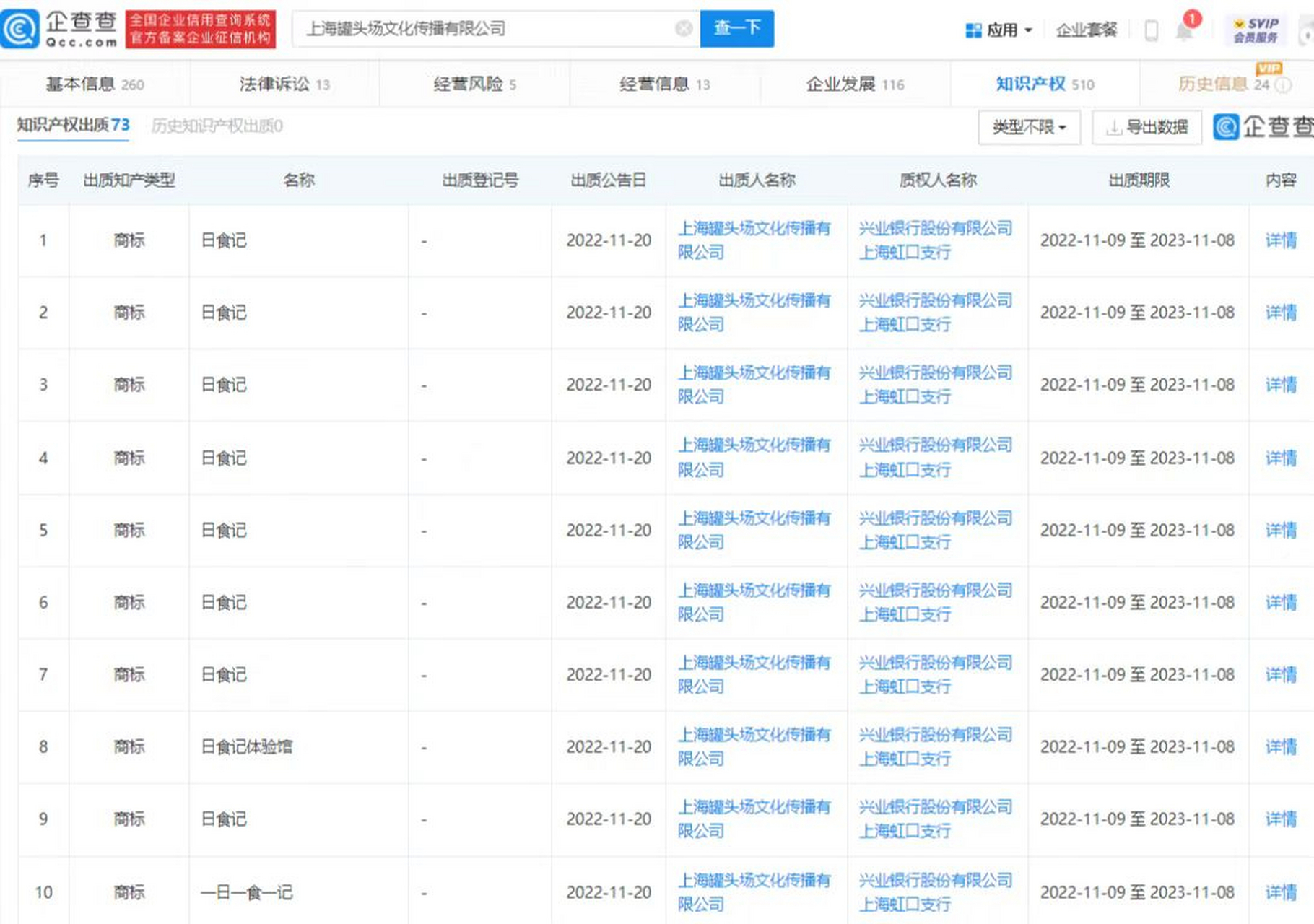1314x924 pixels.
Task: Open 企业套餐 link in header
Action: pyautogui.click(x=1086, y=30)
